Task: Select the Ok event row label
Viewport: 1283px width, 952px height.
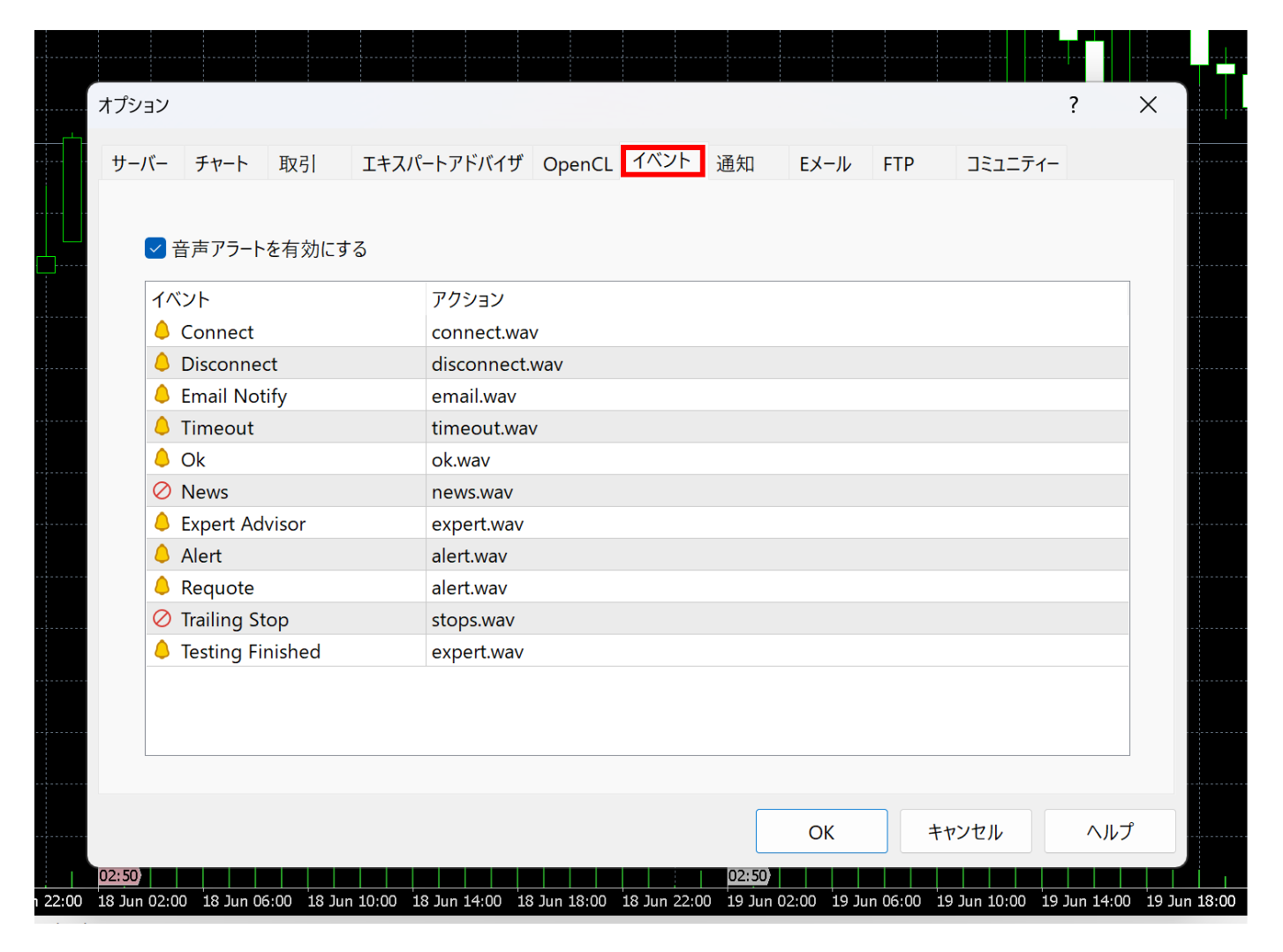Action: coord(193,460)
